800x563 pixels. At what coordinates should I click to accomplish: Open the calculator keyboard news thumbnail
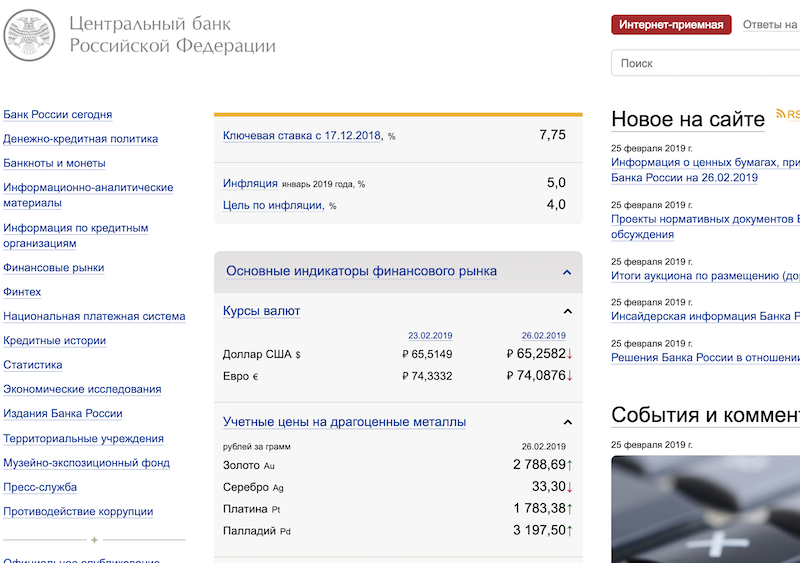705,509
